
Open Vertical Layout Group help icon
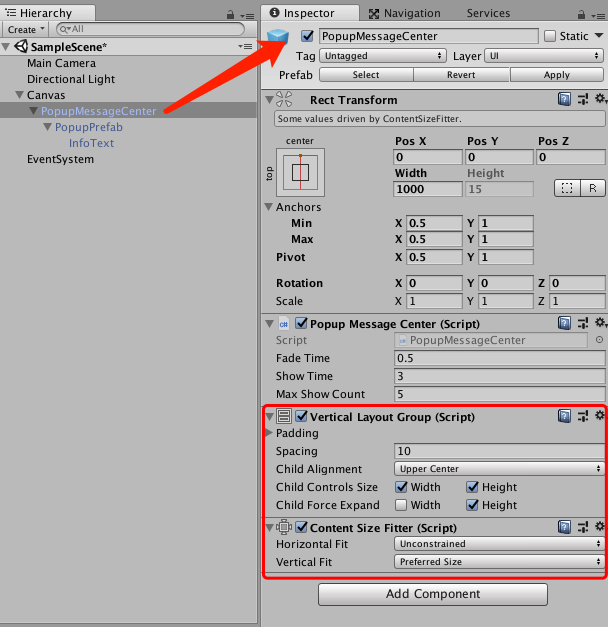coord(564,416)
